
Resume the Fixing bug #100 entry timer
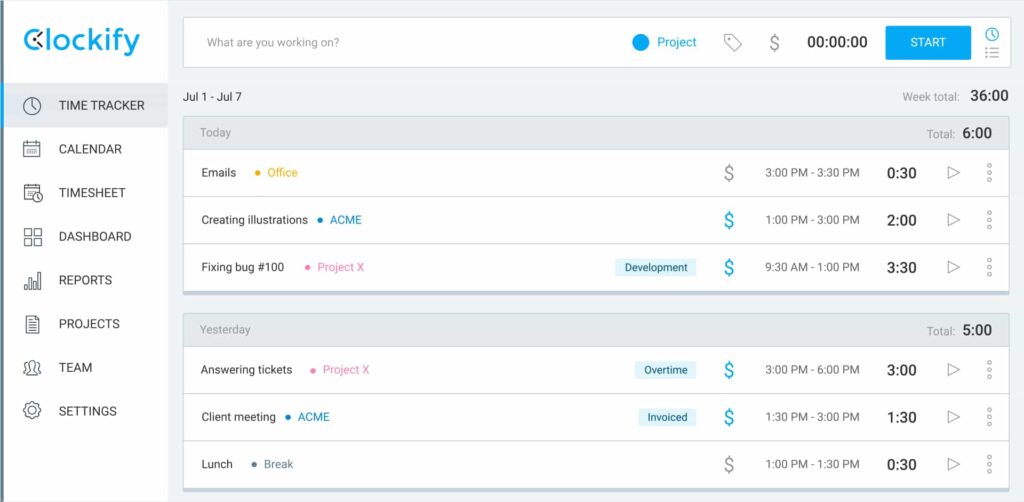pos(953,267)
